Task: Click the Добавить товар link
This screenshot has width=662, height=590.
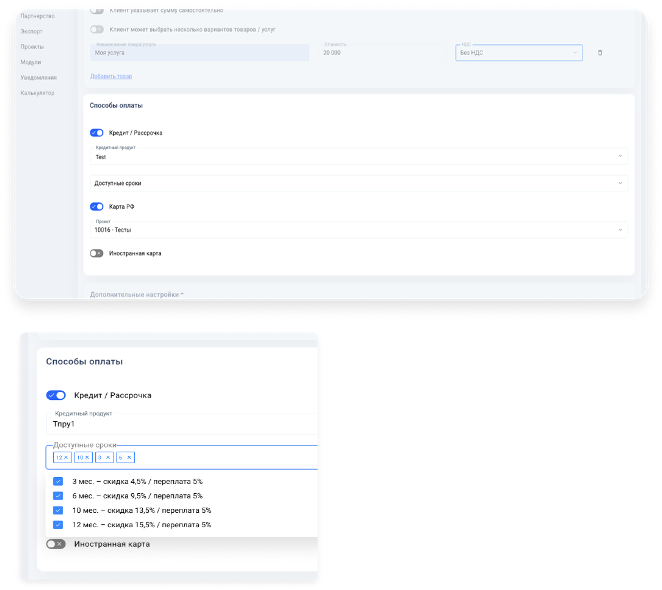Action: [111, 76]
